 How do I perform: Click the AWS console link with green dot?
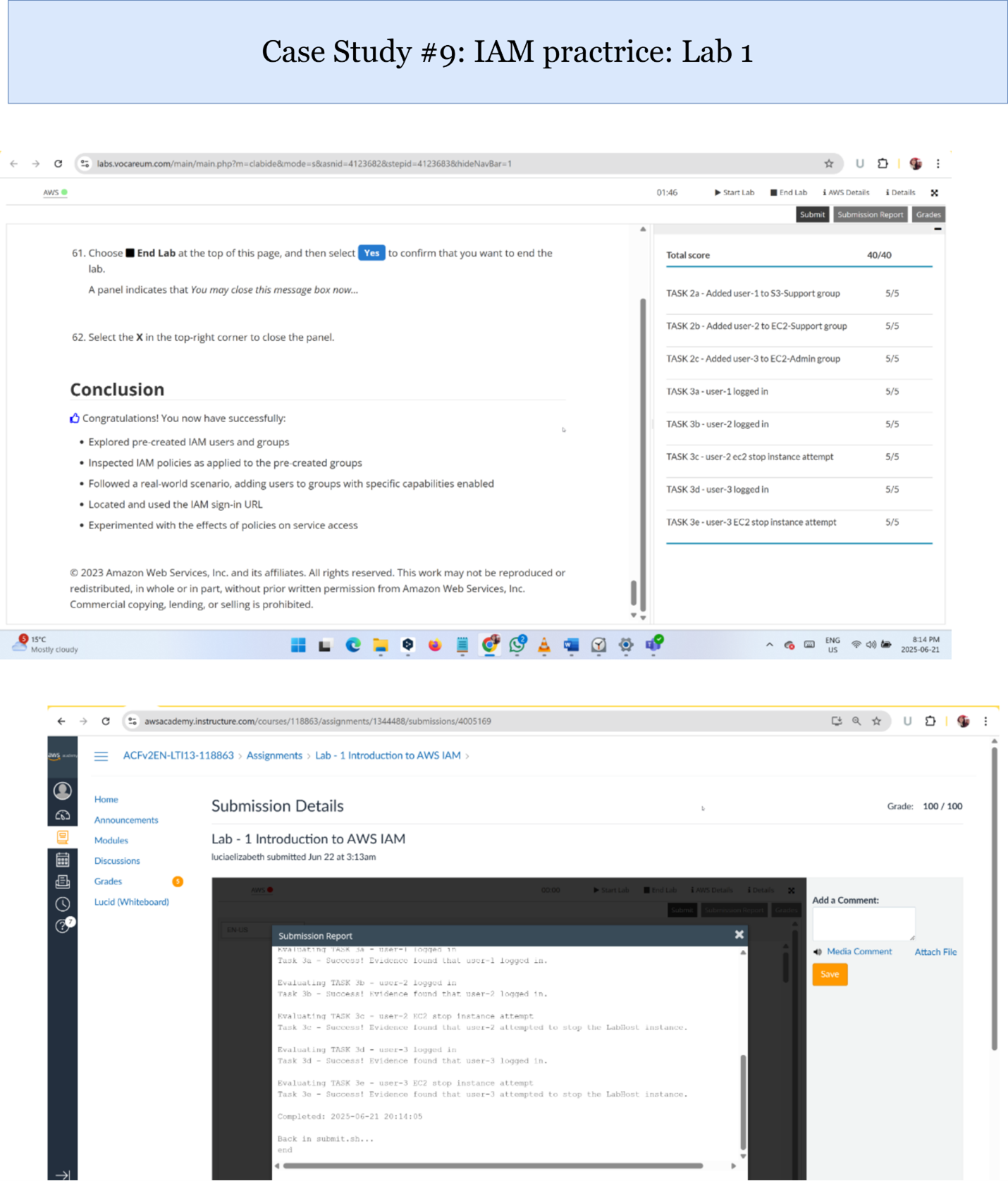55,192
